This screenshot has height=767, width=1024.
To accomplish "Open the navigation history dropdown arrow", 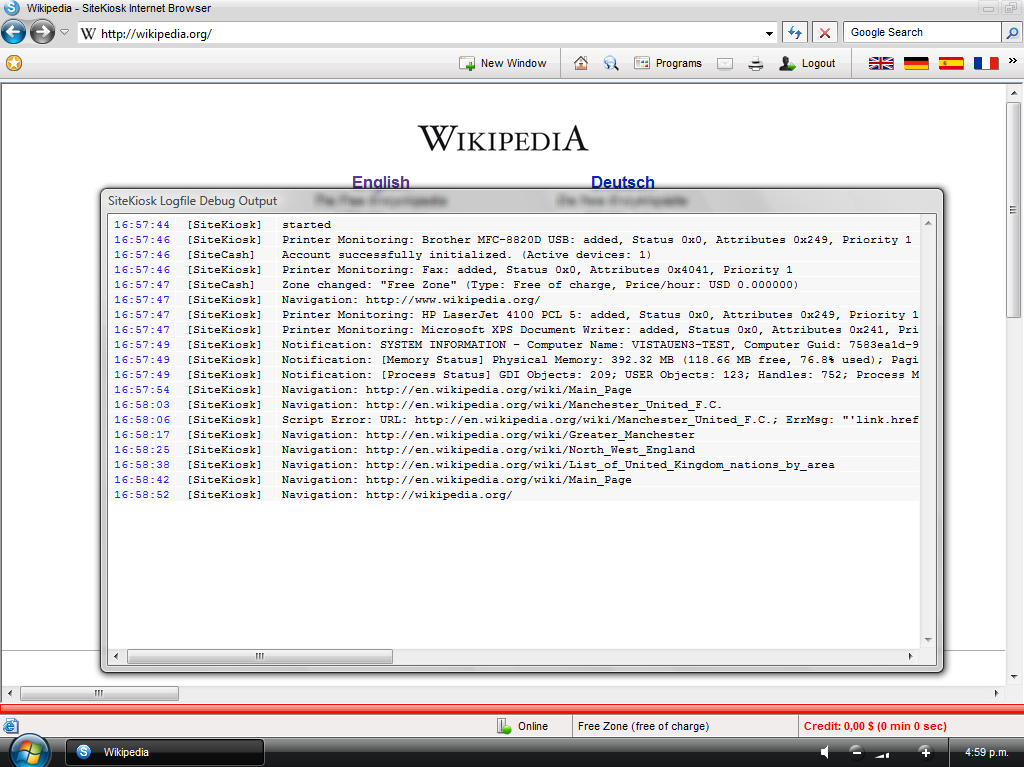I will click(x=64, y=32).
